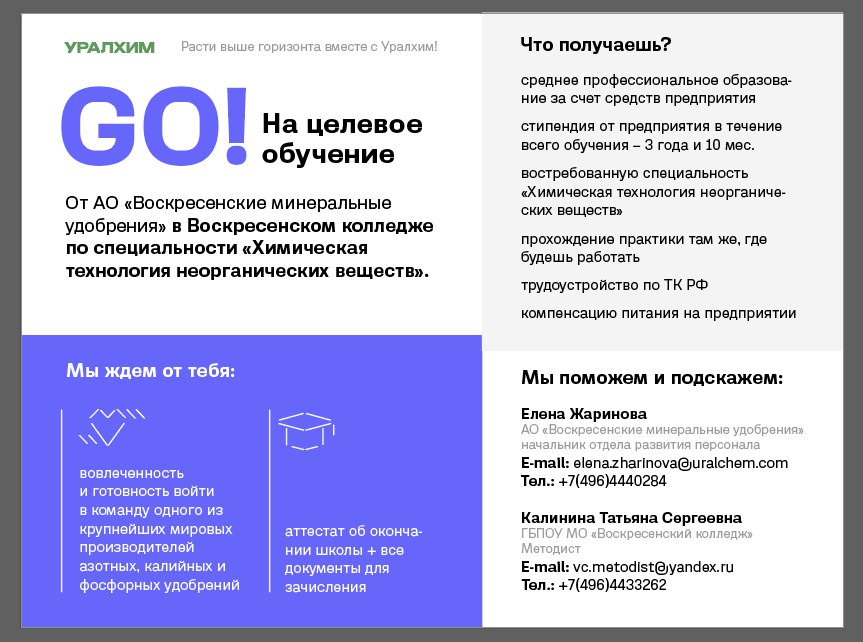This screenshot has width=863, height=642.
Task: Click the line 'компенсацию питания на предприятии'
Action: tap(658, 313)
